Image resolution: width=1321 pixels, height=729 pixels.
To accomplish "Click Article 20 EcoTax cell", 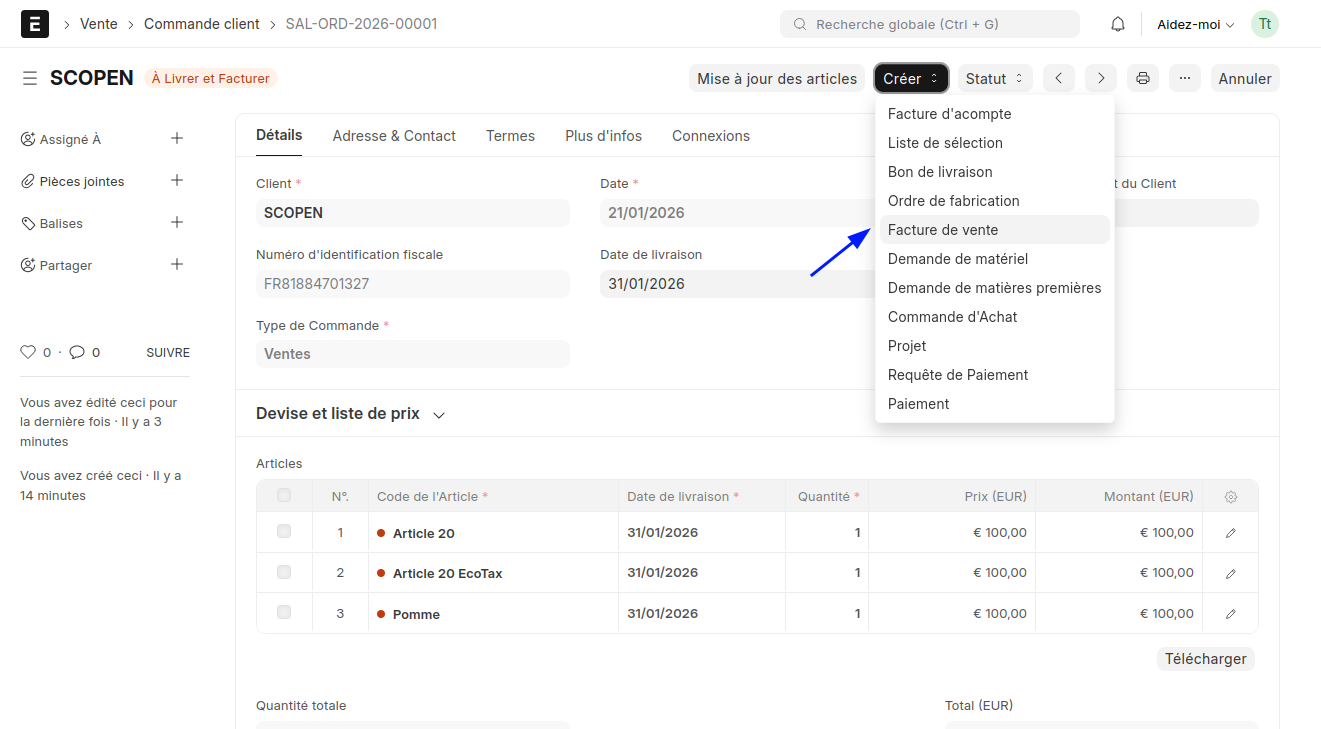I will point(493,573).
